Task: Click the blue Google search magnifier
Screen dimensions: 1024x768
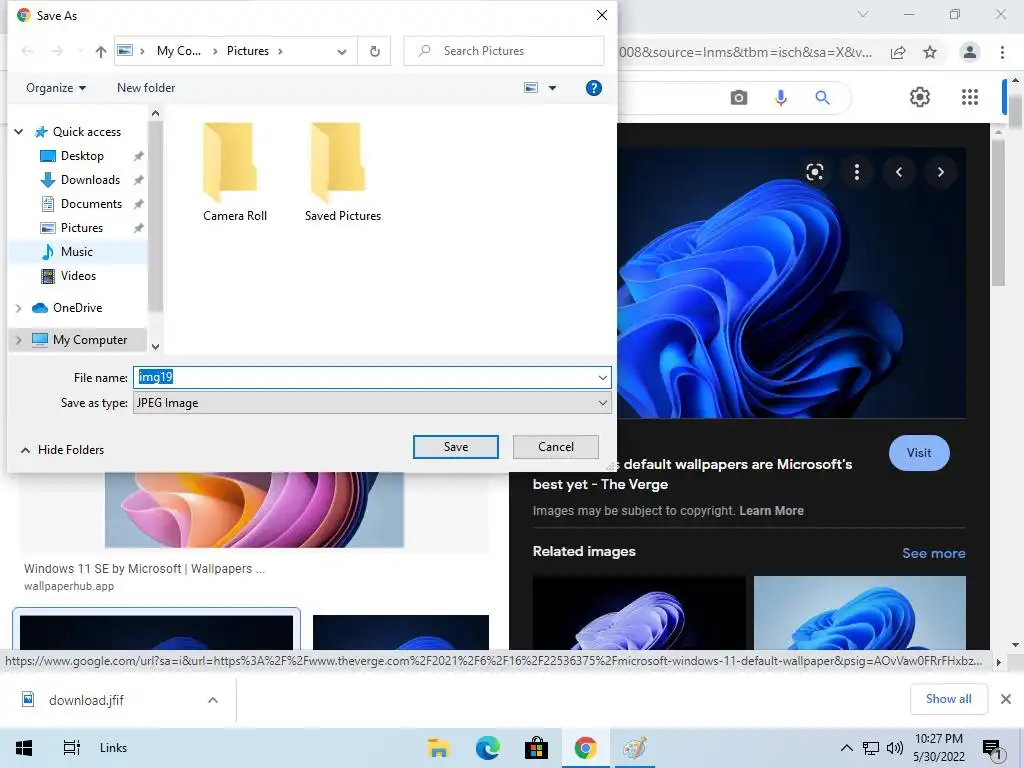Action: tap(822, 98)
